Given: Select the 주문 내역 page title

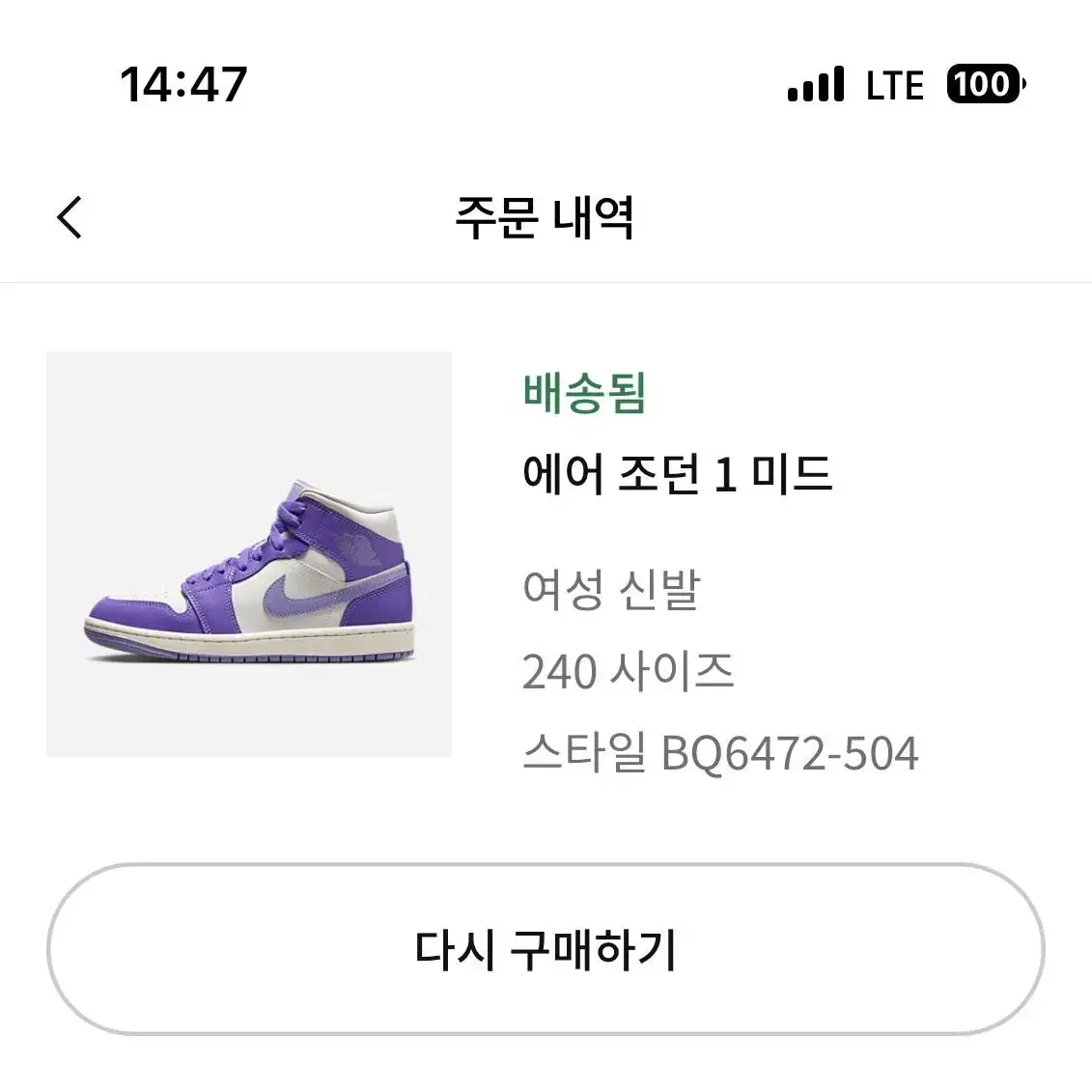Looking at the screenshot, I should pyautogui.click(x=545, y=217).
